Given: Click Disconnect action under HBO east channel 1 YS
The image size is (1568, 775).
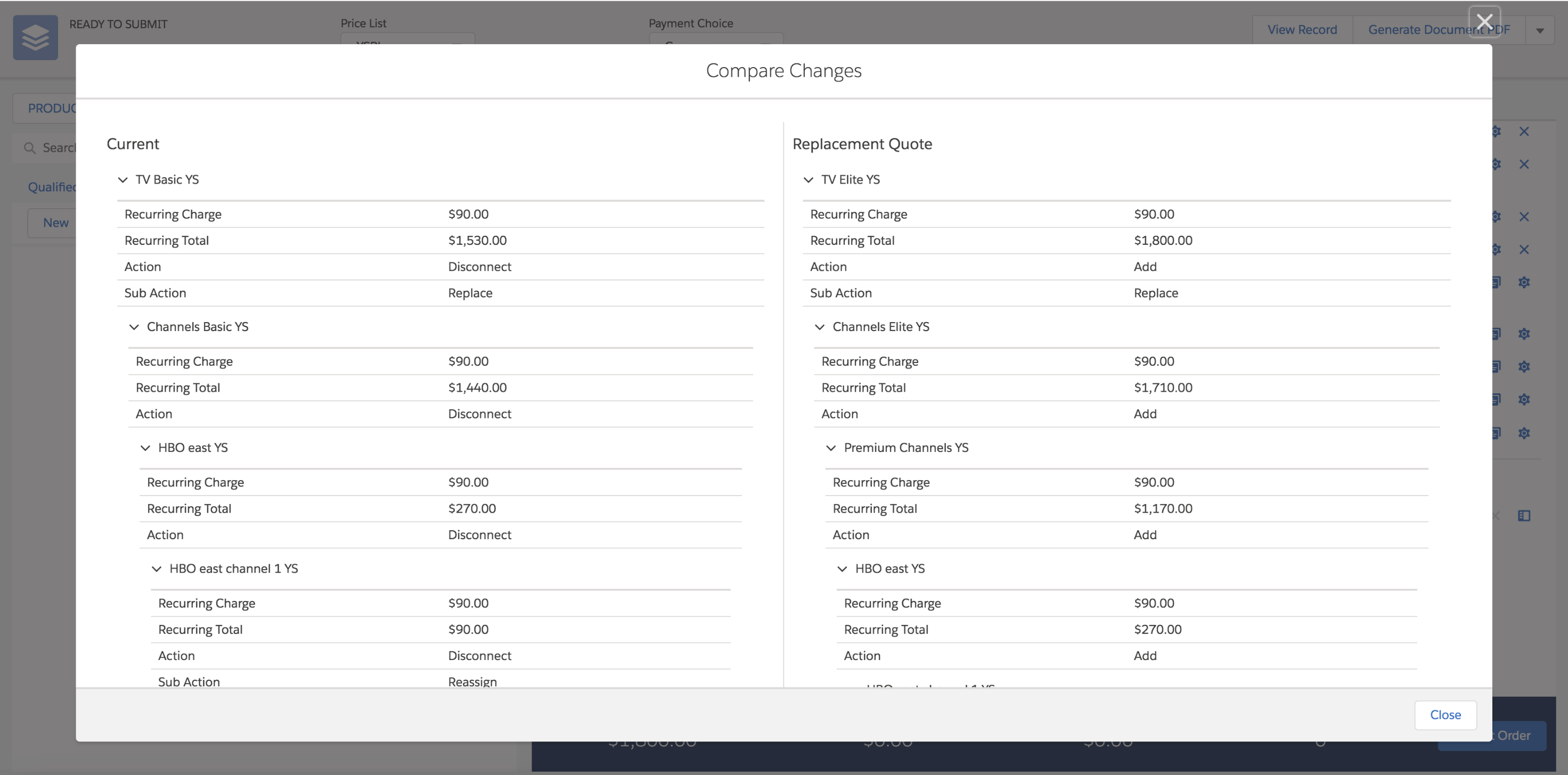Looking at the screenshot, I should 480,656.
